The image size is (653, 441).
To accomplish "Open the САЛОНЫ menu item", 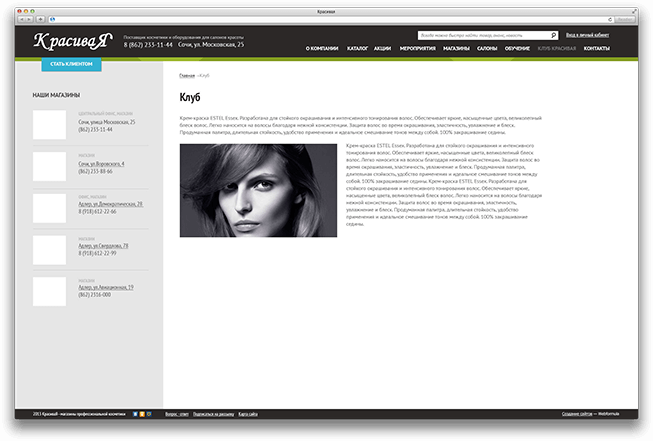I will [x=487, y=49].
